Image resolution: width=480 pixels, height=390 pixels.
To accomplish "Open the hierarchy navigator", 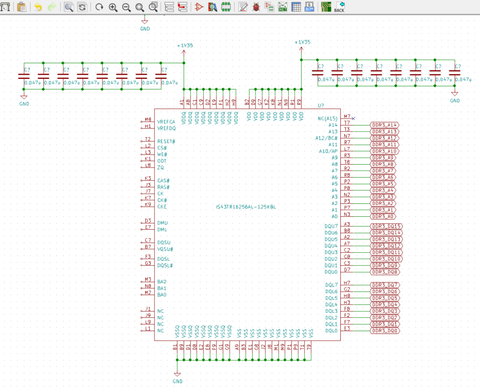I will pos(169,7).
